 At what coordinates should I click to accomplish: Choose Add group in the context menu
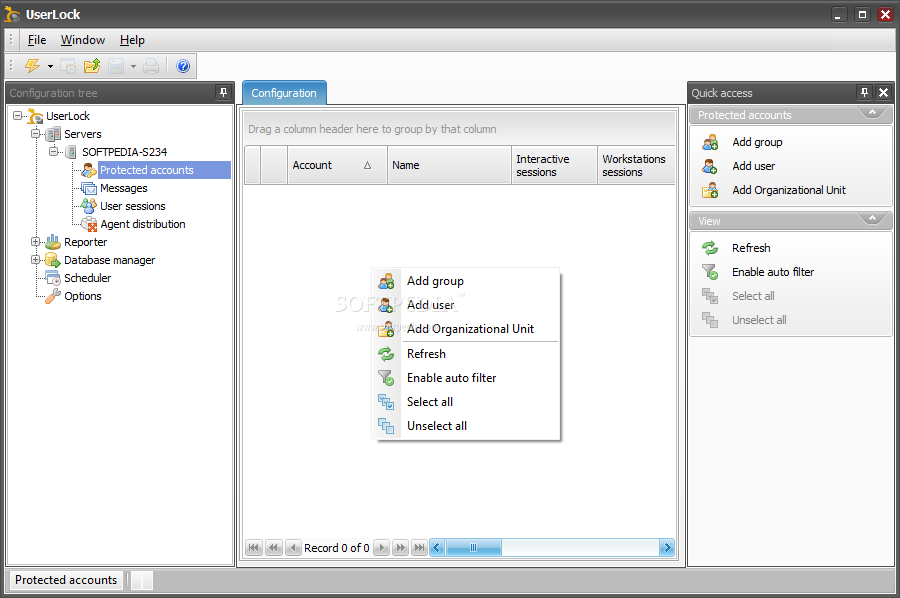click(466, 281)
